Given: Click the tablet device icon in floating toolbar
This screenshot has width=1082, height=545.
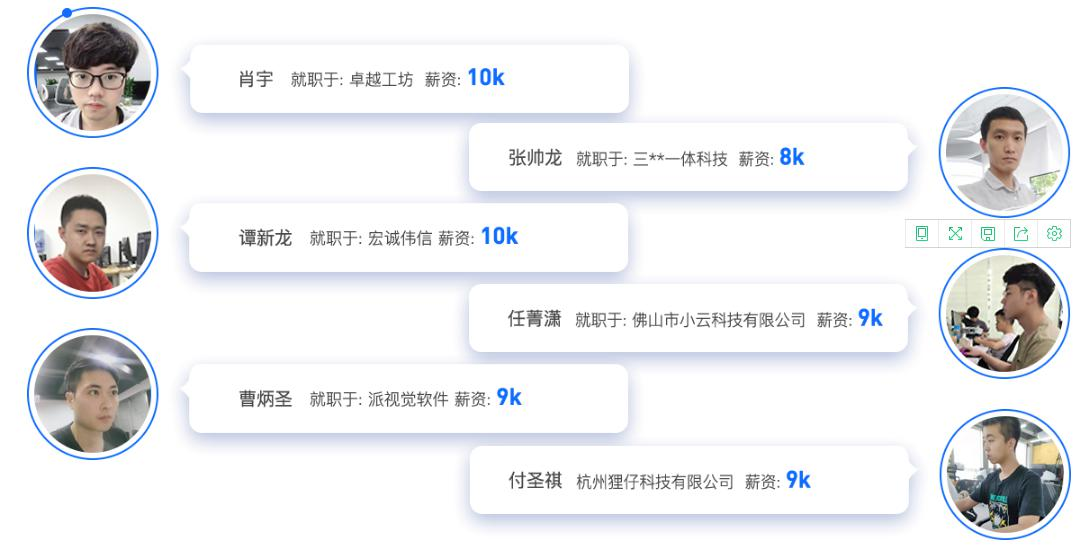Looking at the screenshot, I should (x=922, y=233).
